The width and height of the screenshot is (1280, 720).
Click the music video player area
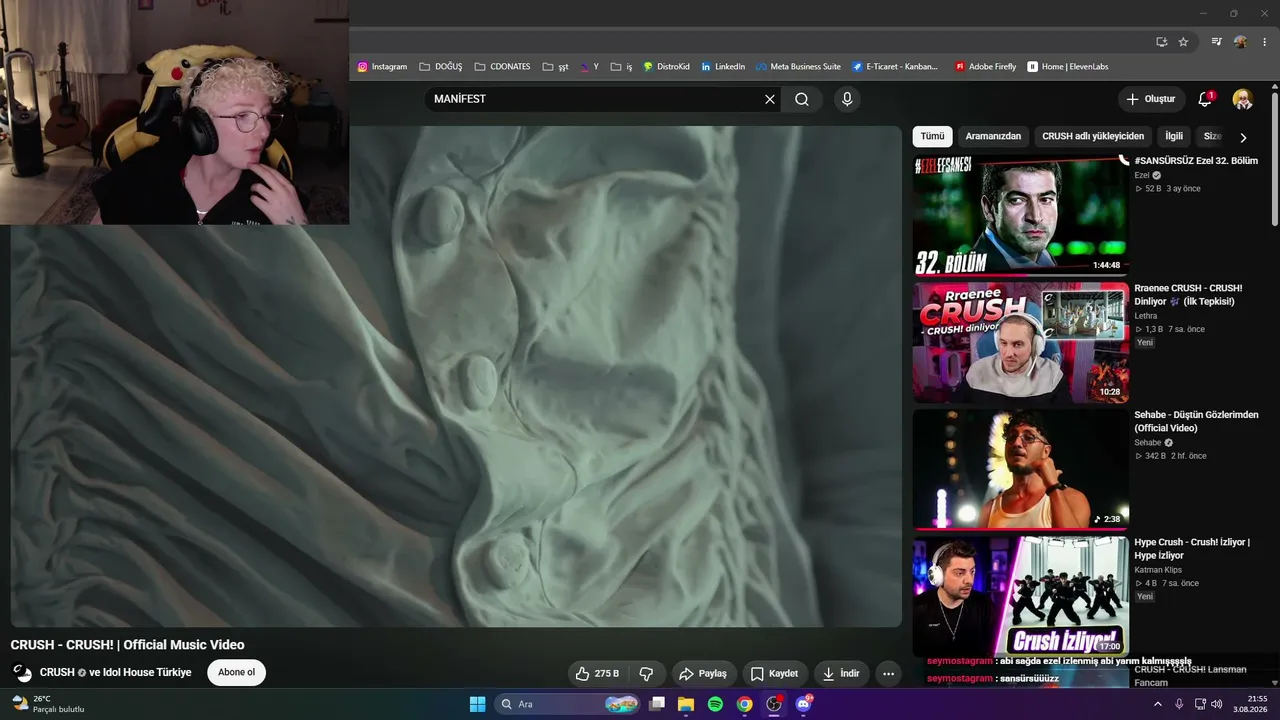click(456, 376)
